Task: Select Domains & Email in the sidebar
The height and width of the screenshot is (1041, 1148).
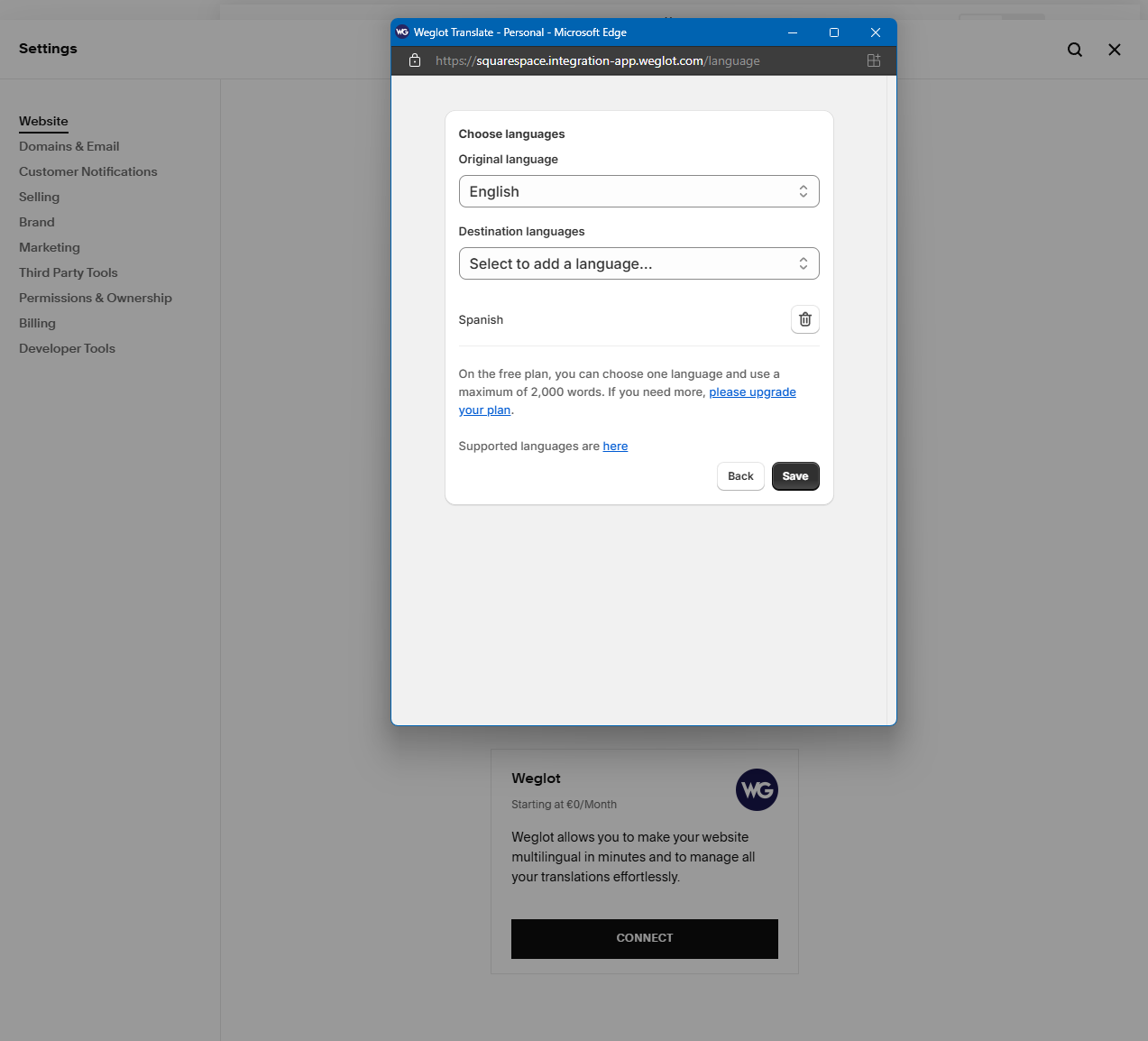Action: [69, 146]
